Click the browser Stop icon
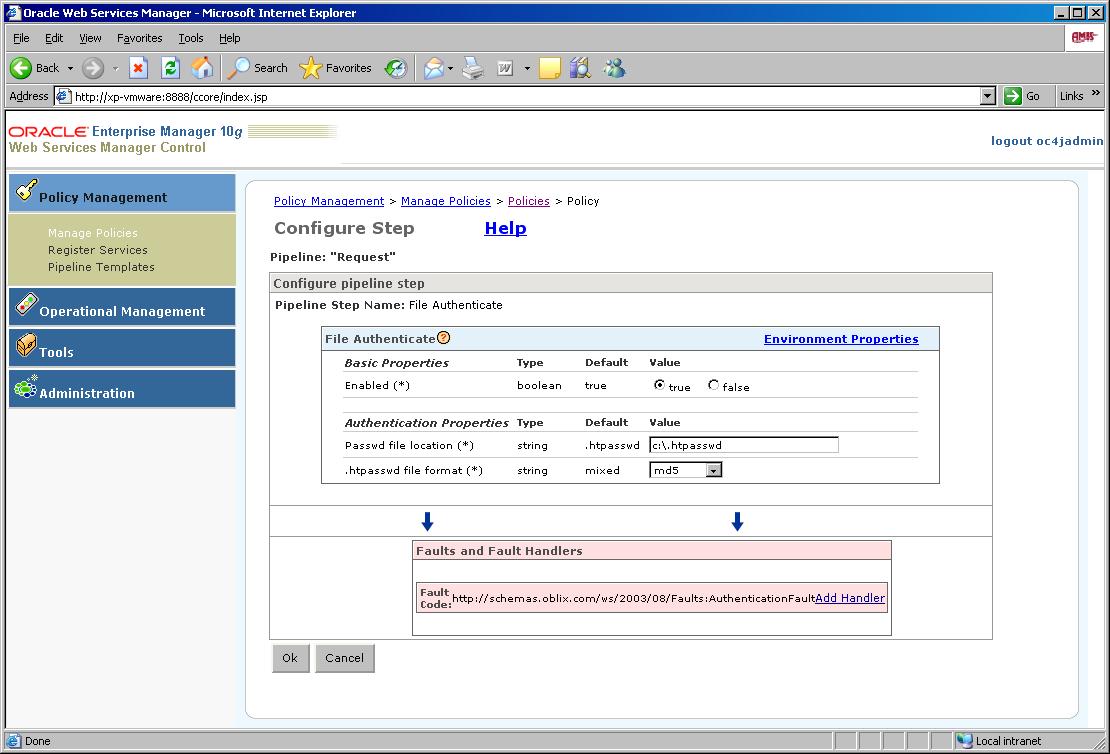 coord(139,68)
